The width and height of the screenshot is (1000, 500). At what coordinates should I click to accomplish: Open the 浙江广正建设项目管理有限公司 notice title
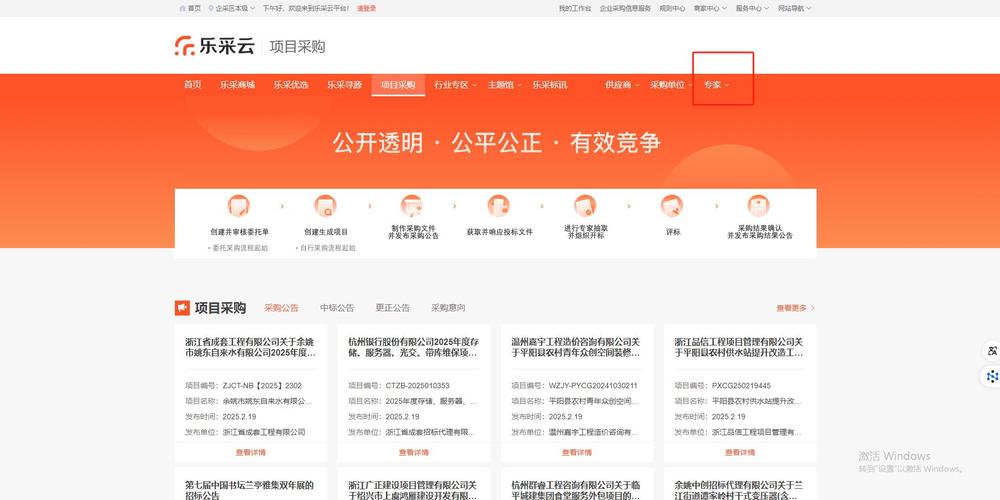coord(414,490)
